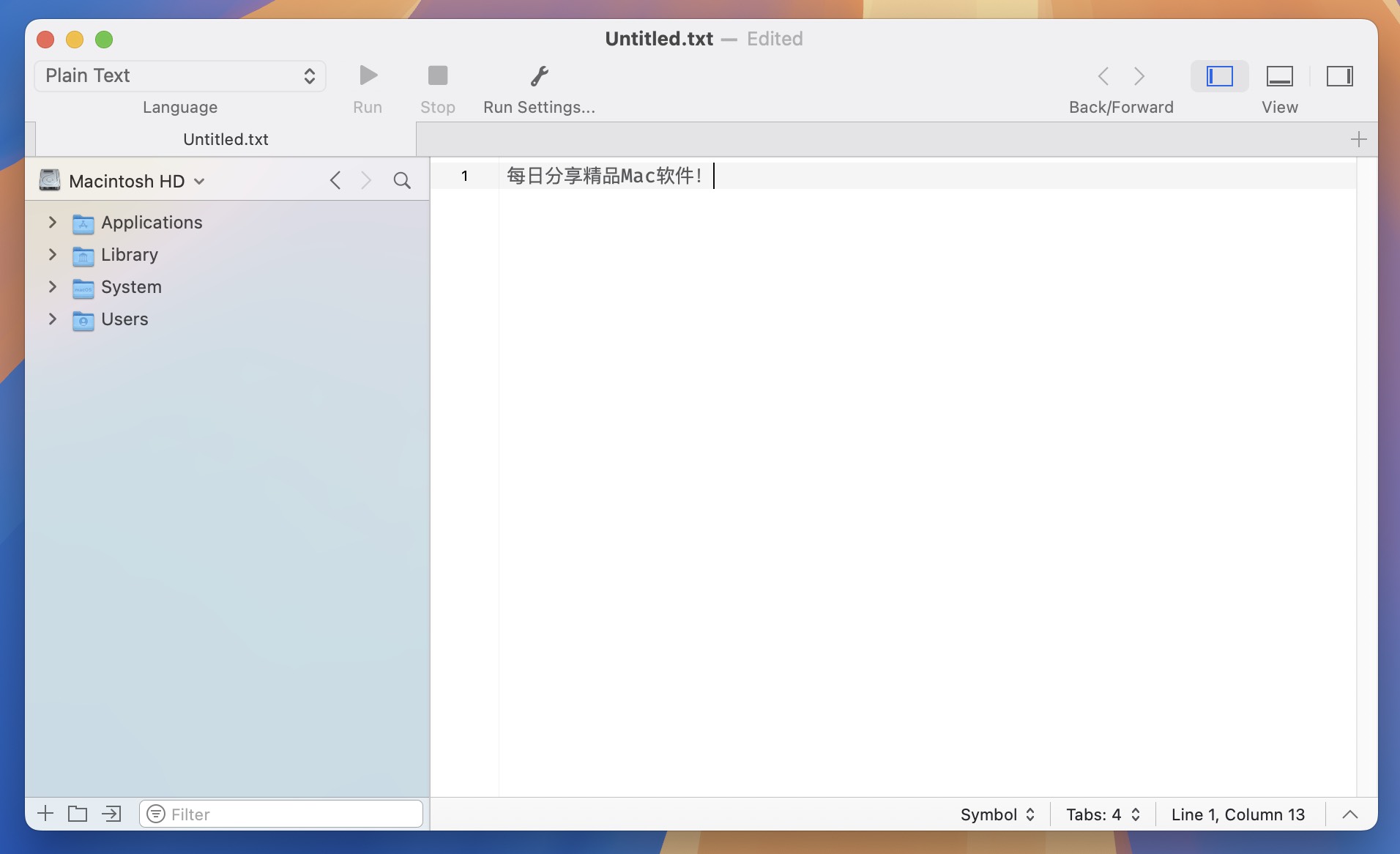1400x854 pixels.
Task: Click the reveal arrow icon beside Filter
Action: tap(111, 814)
